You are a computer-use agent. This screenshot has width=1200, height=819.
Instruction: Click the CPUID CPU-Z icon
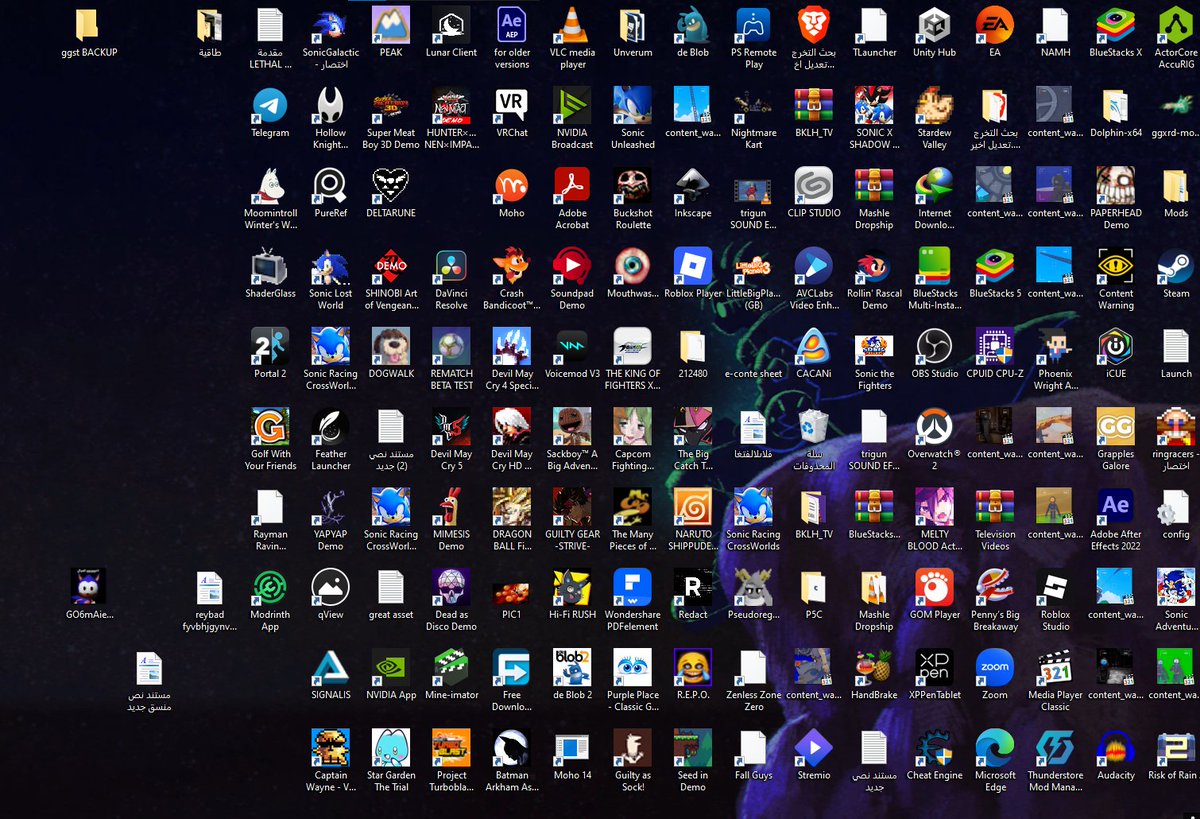coord(995,346)
